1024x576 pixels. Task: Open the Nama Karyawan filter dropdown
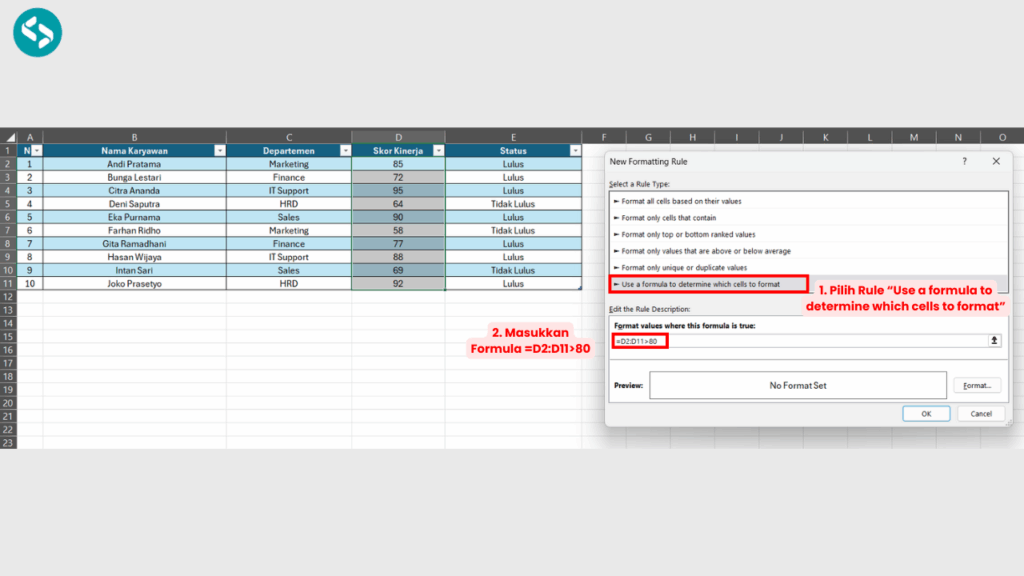[217, 151]
